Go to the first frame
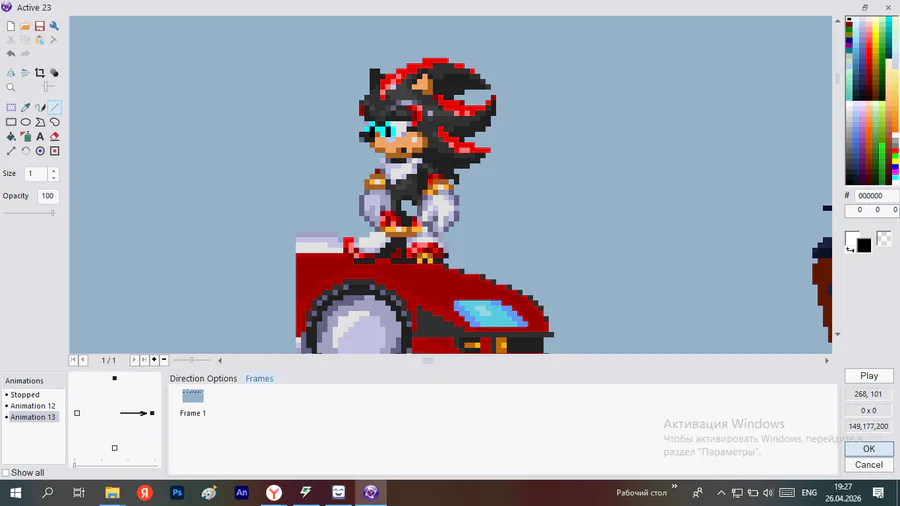The height and width of the screenshot is (506, 900). pos(73,360)
